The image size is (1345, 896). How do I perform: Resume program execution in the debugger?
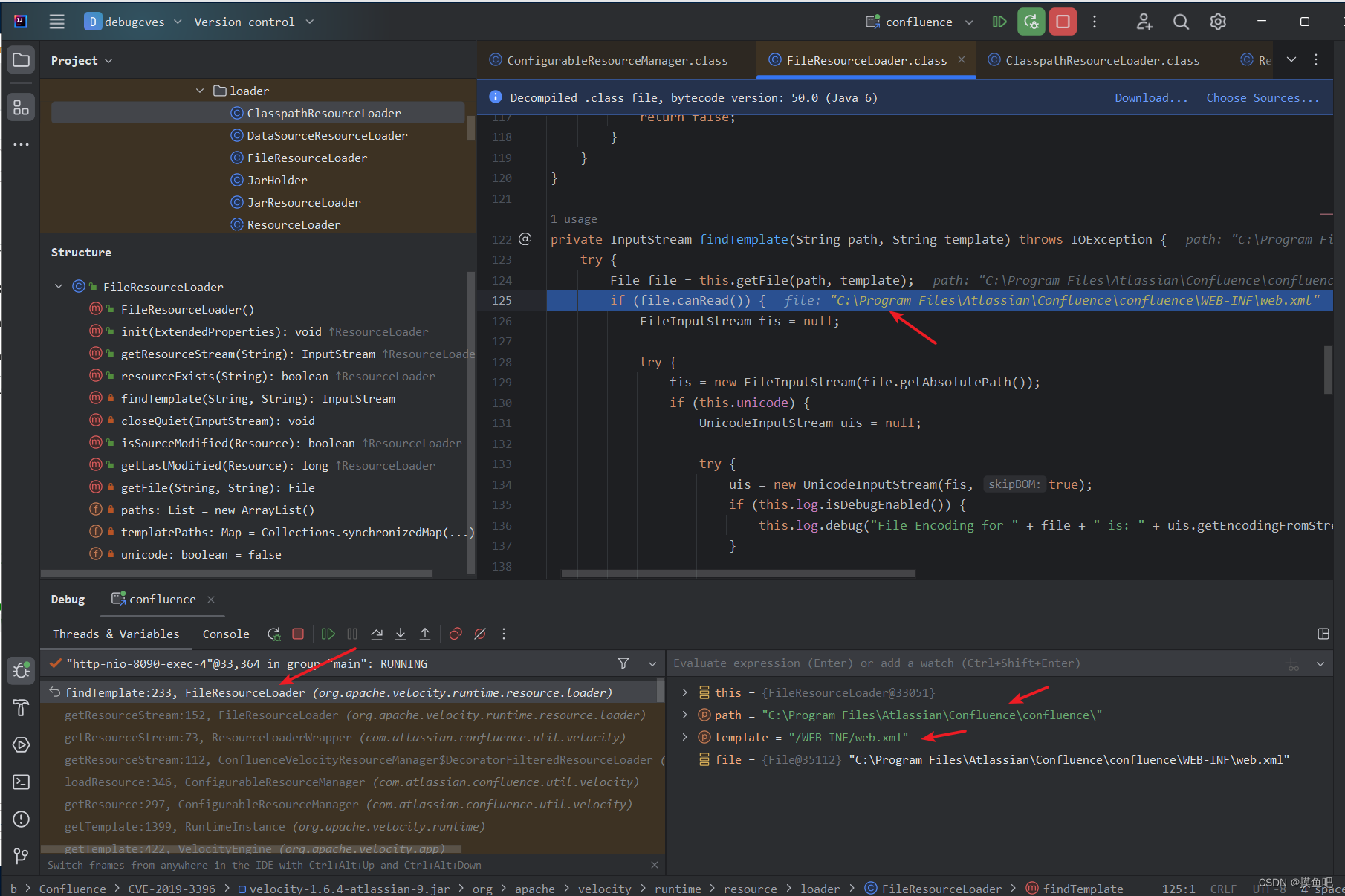point(328,634)
